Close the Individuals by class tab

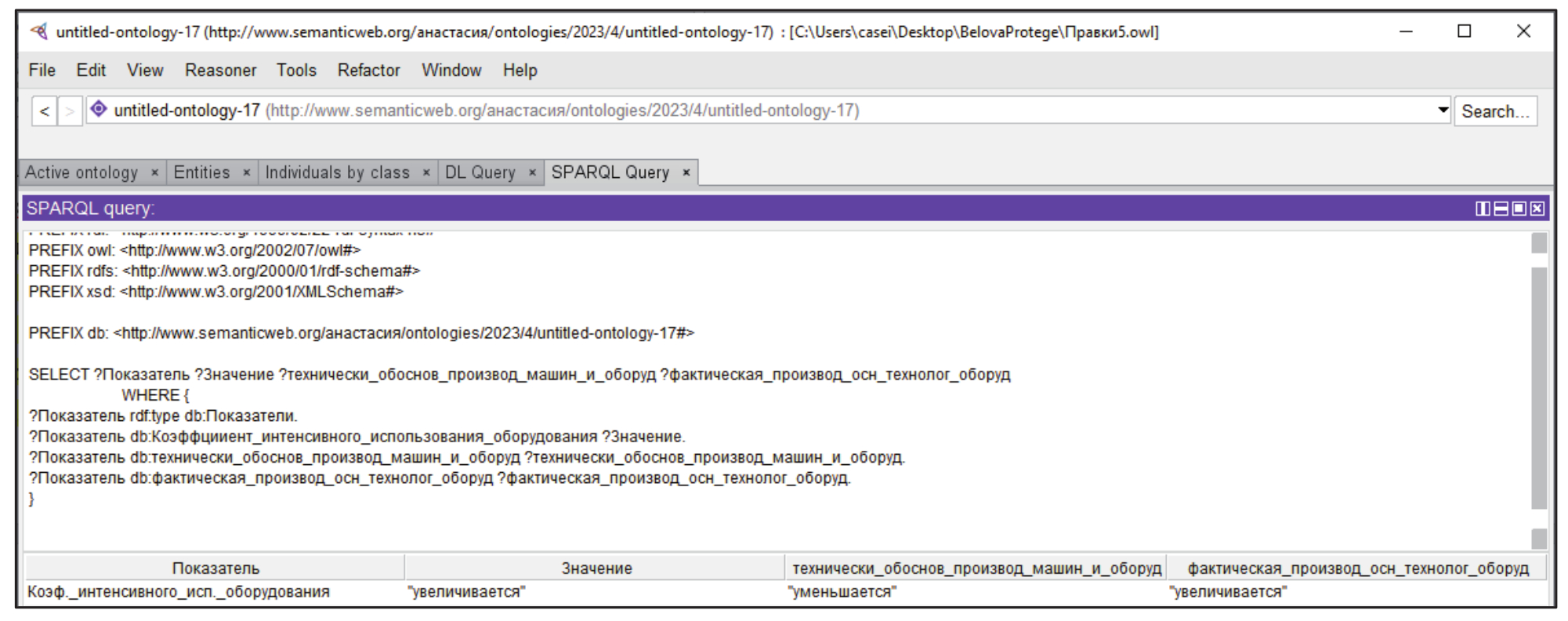(x=426, y=172)
